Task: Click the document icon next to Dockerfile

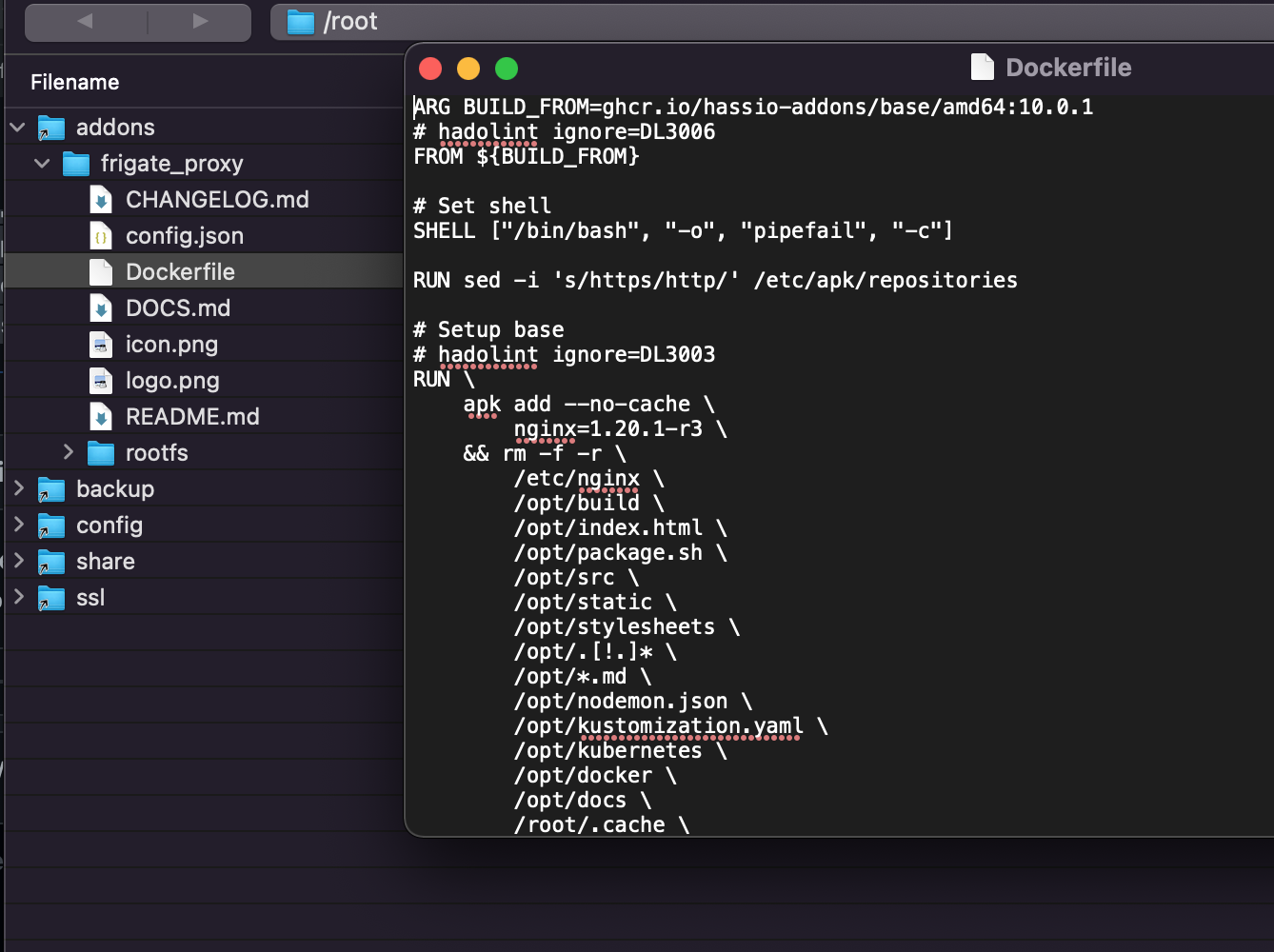Action: point(100,271)
